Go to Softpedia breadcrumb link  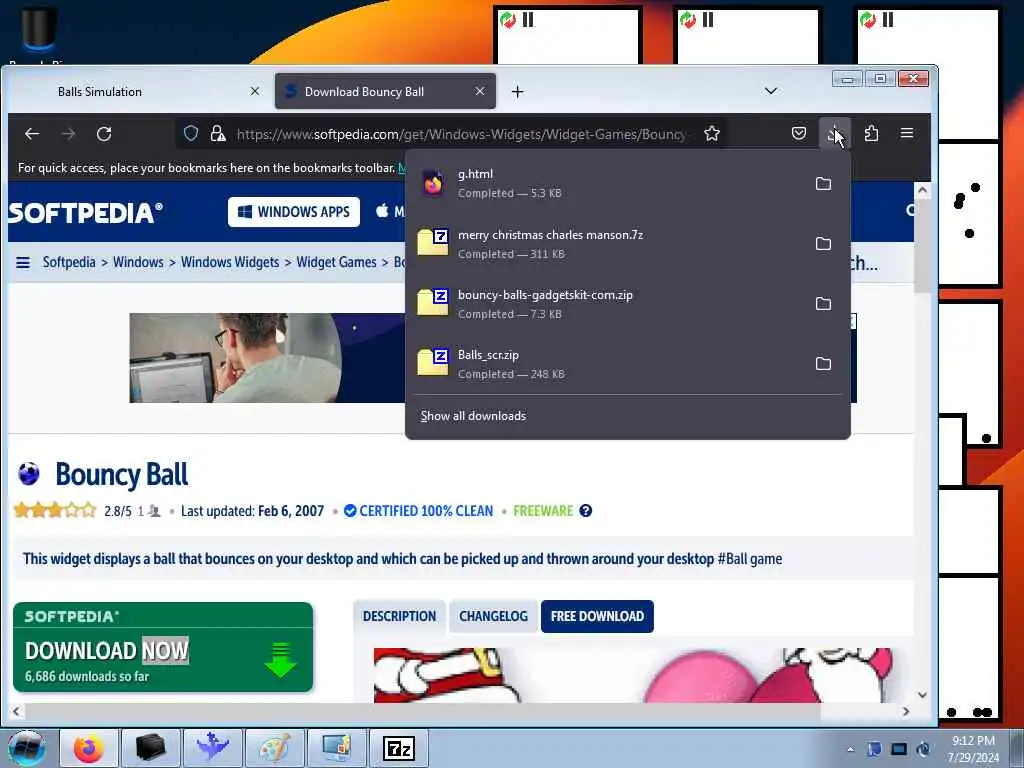pos(69,263)
